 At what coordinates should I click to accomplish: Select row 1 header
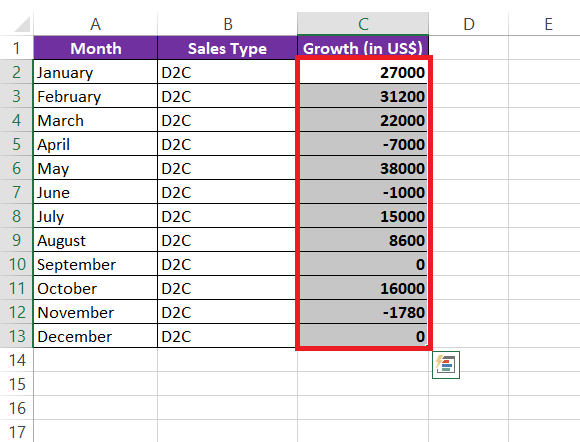coord(17,48)
